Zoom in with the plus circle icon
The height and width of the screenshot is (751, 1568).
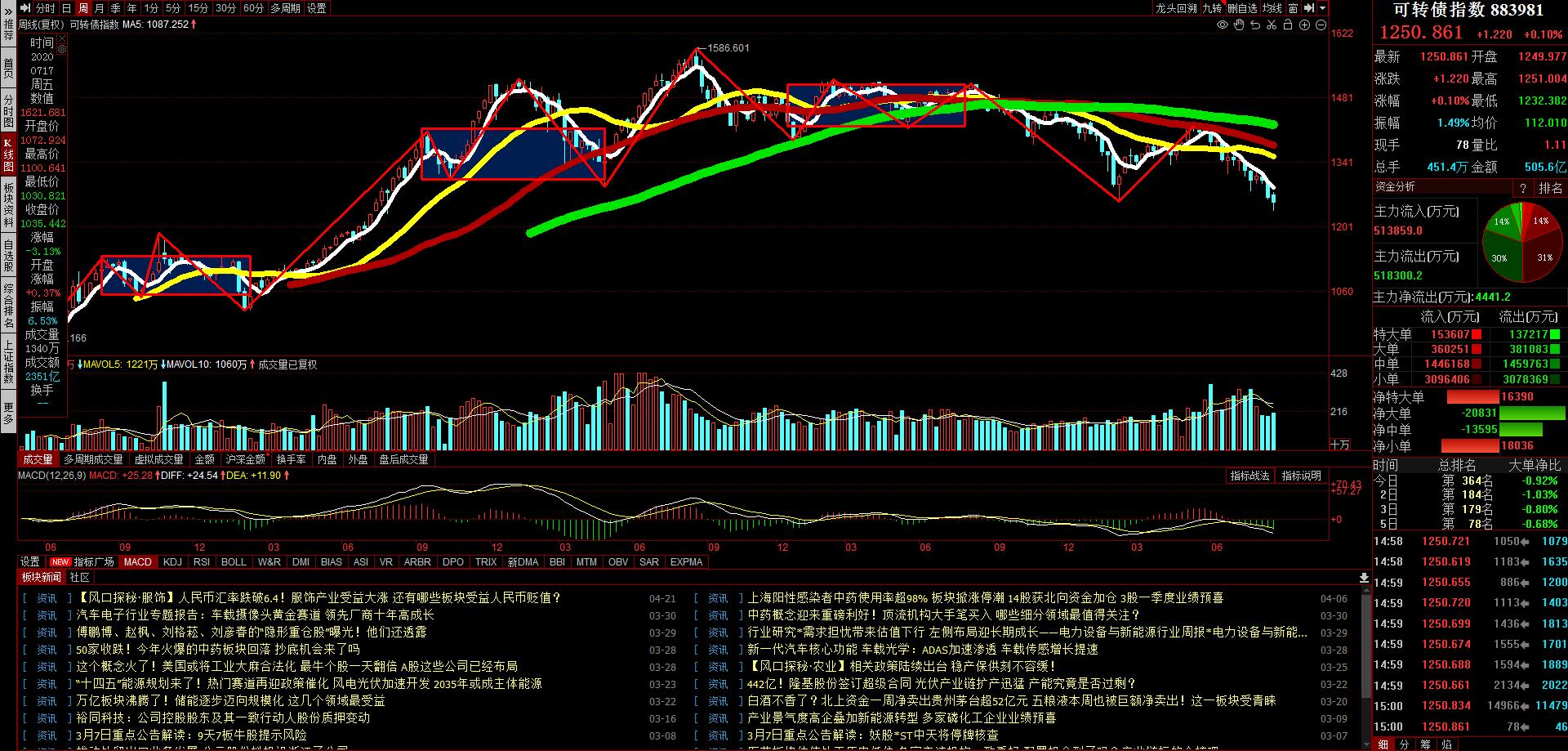coord(1304,25)
